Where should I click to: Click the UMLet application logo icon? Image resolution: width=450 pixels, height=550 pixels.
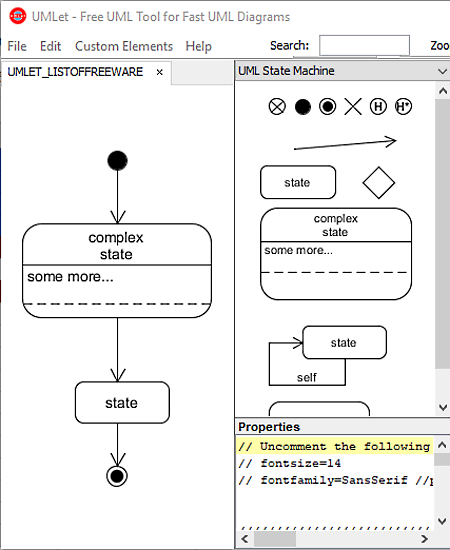pos(18,16)
